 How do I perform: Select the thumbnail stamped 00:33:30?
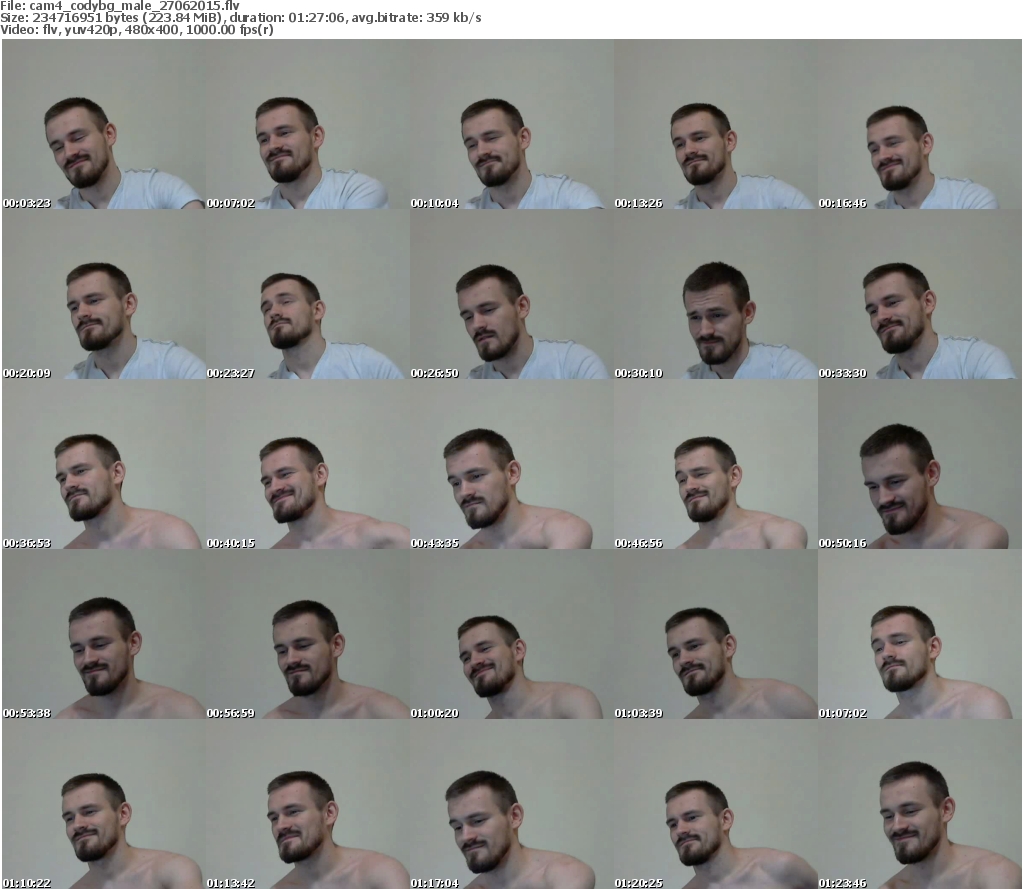[x=920, y=294]
